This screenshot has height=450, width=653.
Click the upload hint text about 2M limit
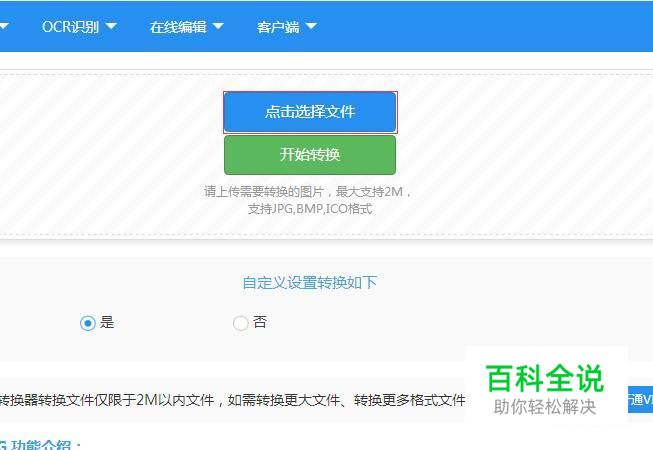[309, 200]
